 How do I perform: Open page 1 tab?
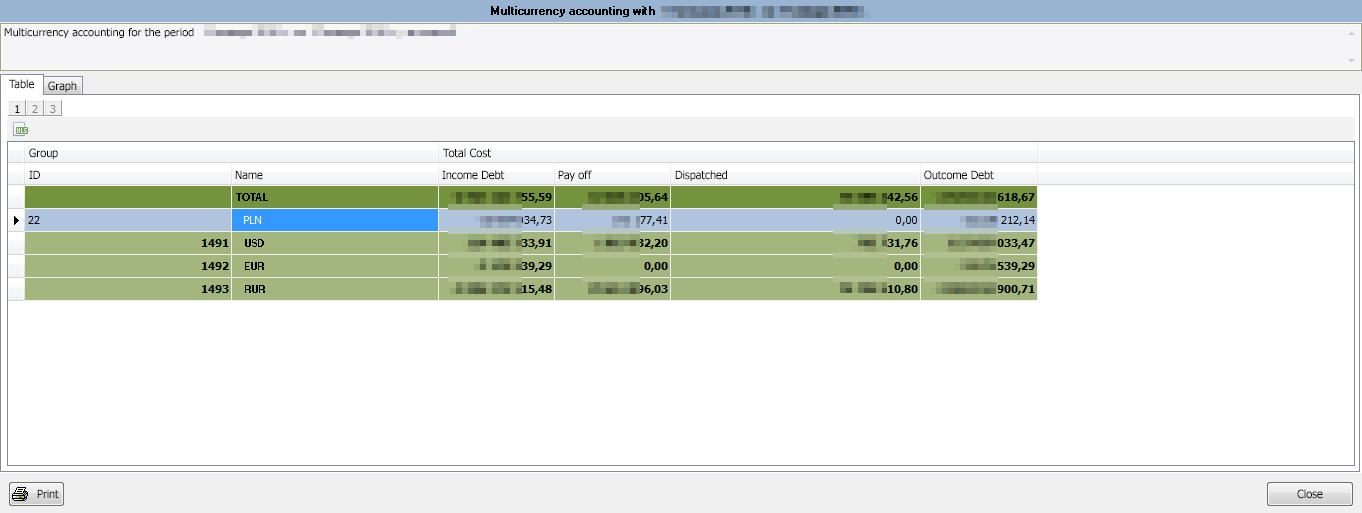18,108
